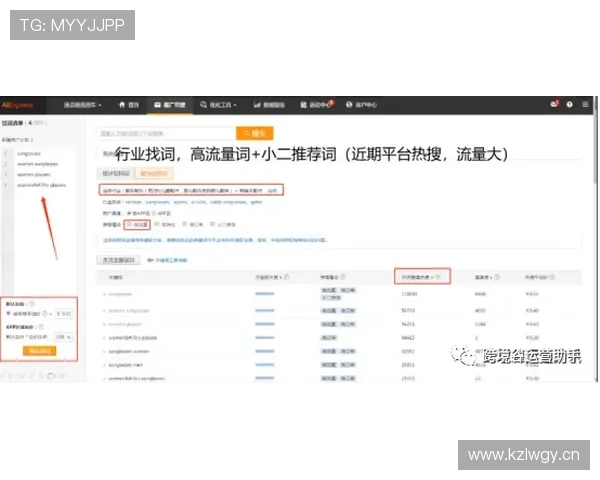Screen dimensions: 600x480
Task: Check the 小二推荐 checkbox
Action: click(212, 224)
